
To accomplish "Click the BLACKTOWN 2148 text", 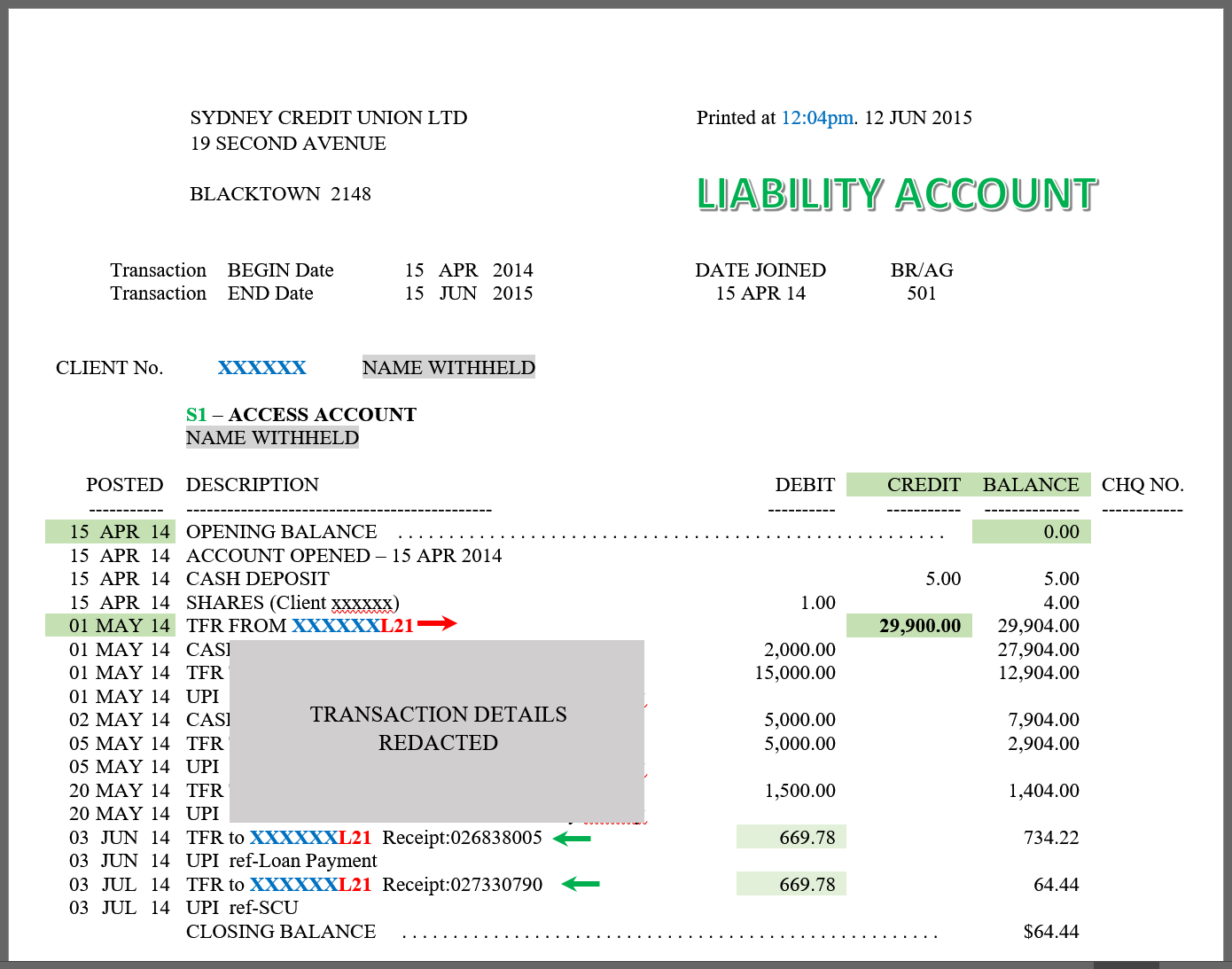I will 280,194.
